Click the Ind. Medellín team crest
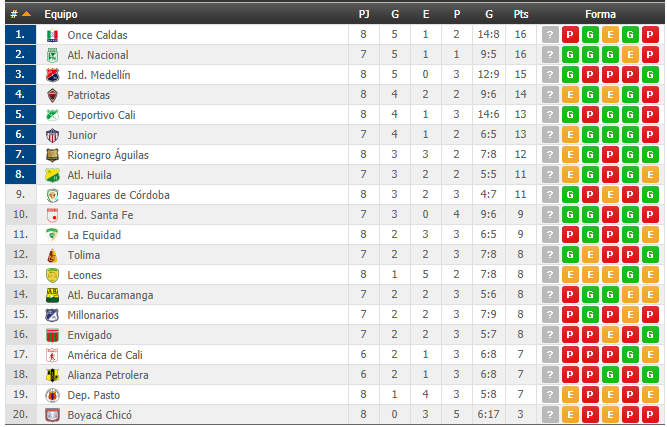 pyautogui.click(x=52, y=75)
